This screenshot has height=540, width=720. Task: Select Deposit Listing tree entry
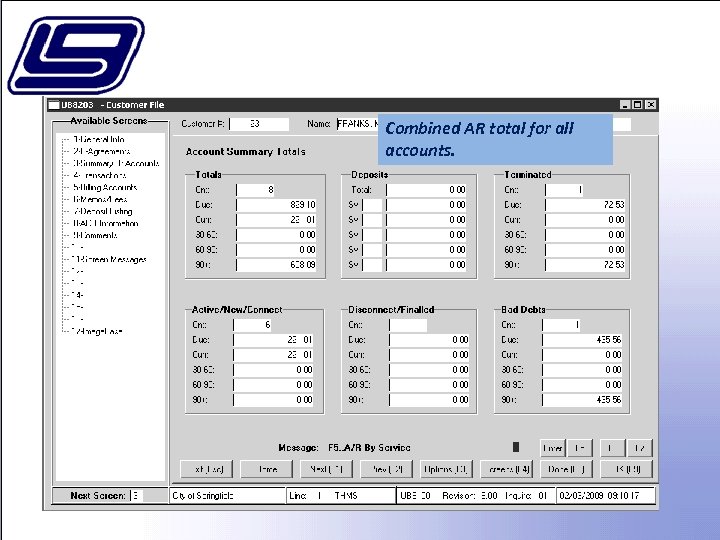102,211
